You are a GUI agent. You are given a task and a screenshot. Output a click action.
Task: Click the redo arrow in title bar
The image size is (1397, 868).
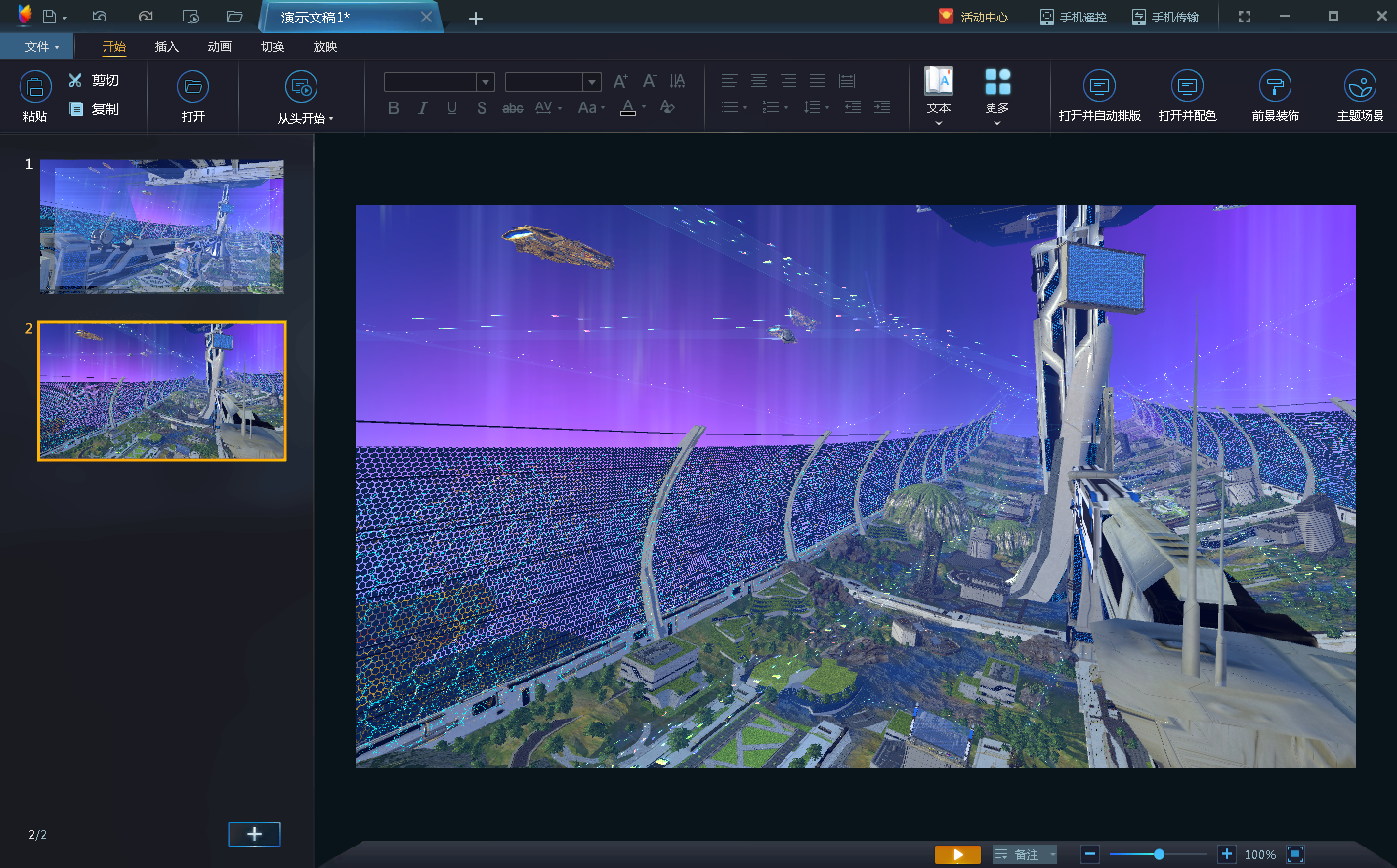pos(146,17)
